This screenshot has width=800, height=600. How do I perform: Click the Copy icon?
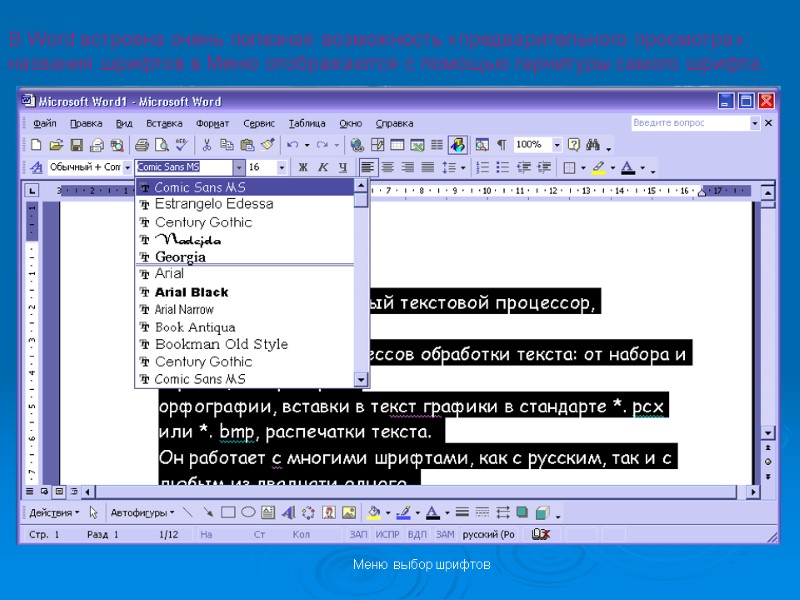(x=227, y=145)
